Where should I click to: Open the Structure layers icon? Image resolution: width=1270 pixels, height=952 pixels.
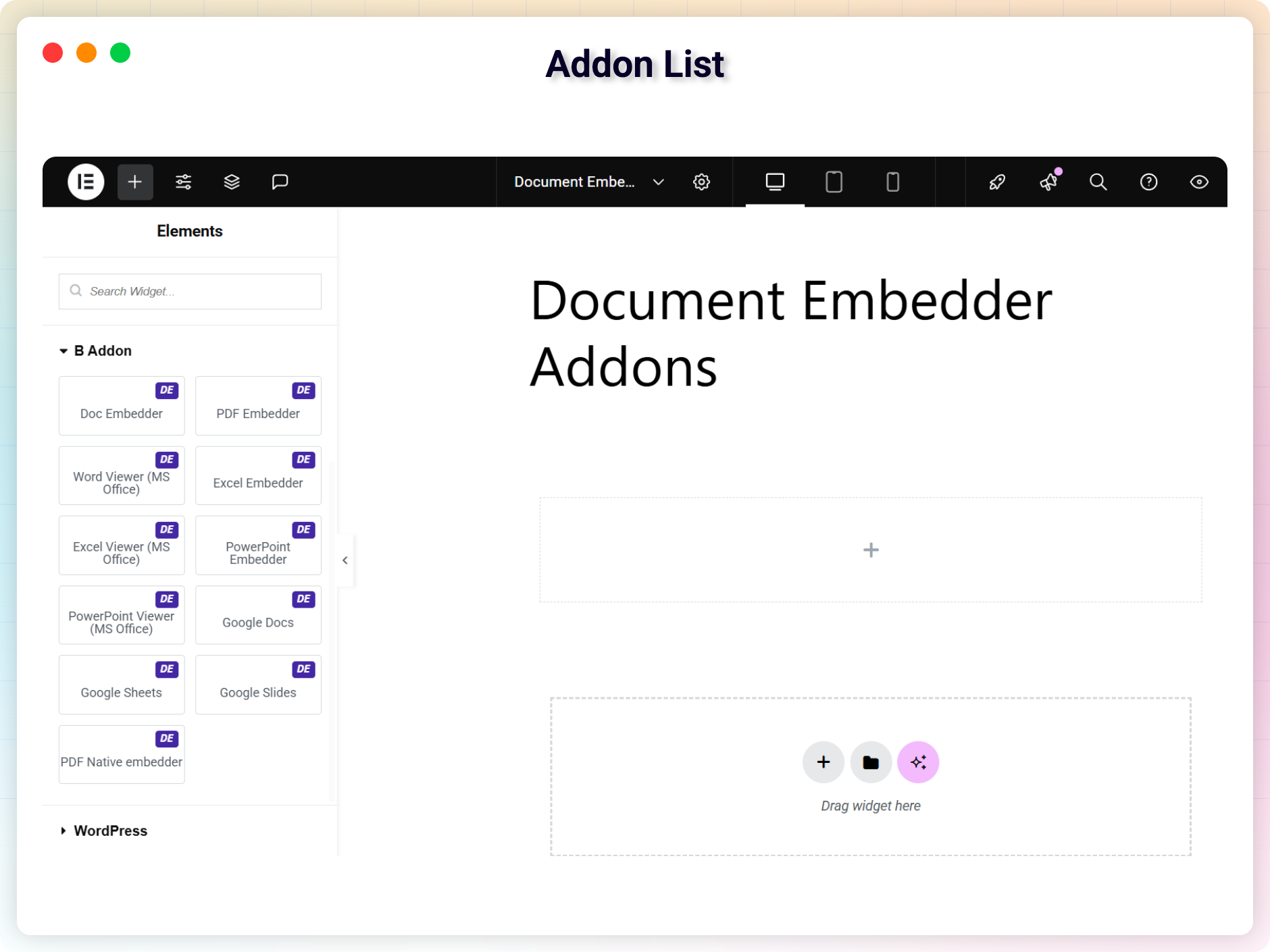pyautogui.click(x=232, y=182)
